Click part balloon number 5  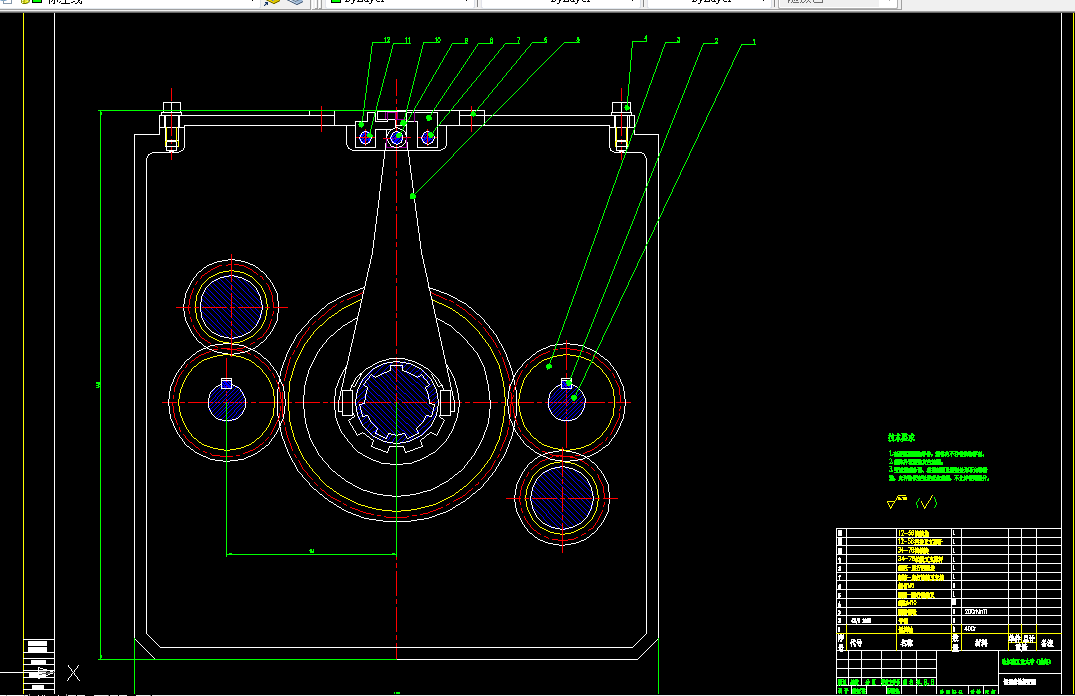pos(578,40)
